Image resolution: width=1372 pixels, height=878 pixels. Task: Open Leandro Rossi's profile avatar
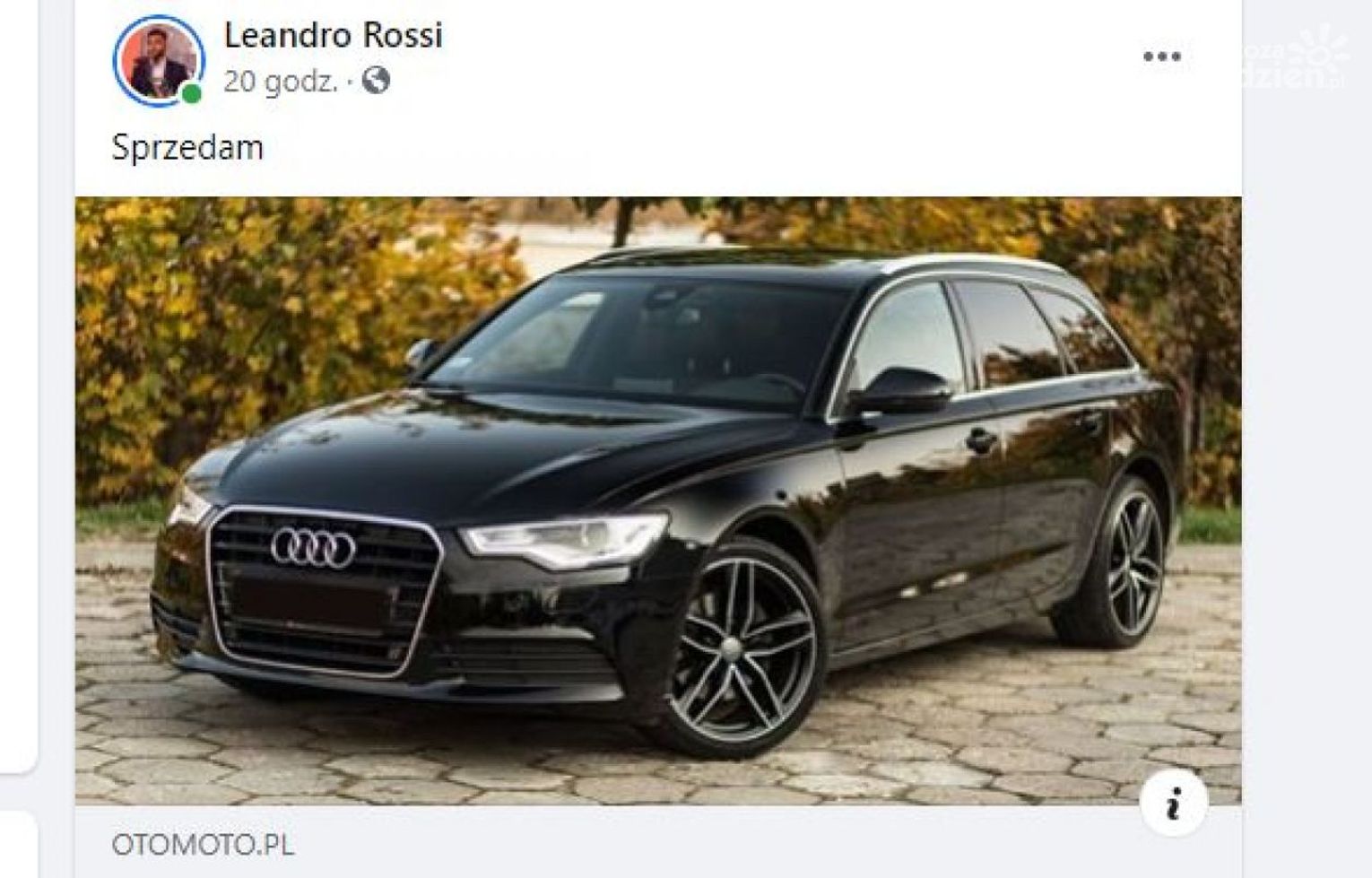point(159,60)
